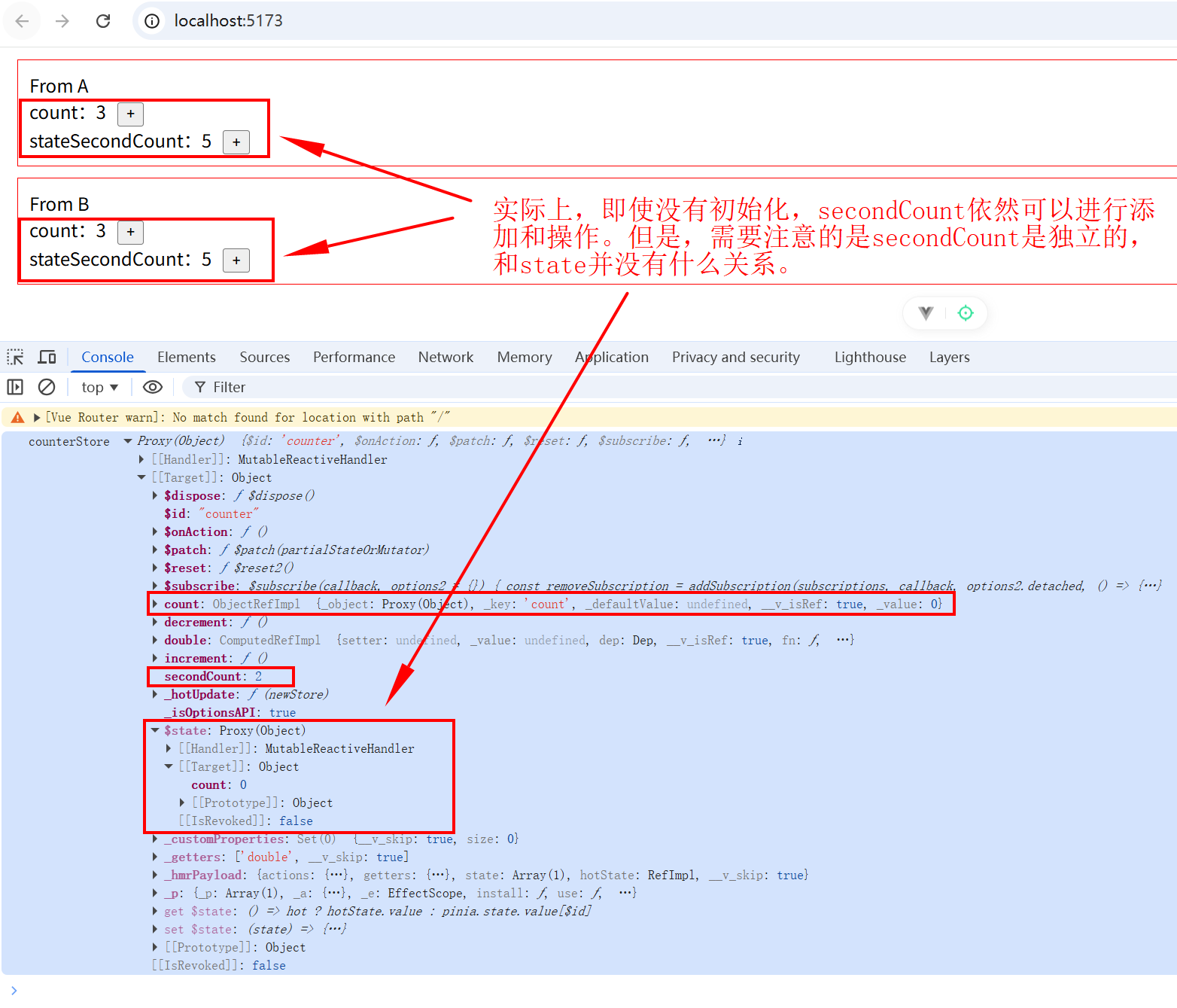This screenshot has height=1008, width=1177.
Task: Activate the DevTools element picker tool
Action: [x=15, y=357]
